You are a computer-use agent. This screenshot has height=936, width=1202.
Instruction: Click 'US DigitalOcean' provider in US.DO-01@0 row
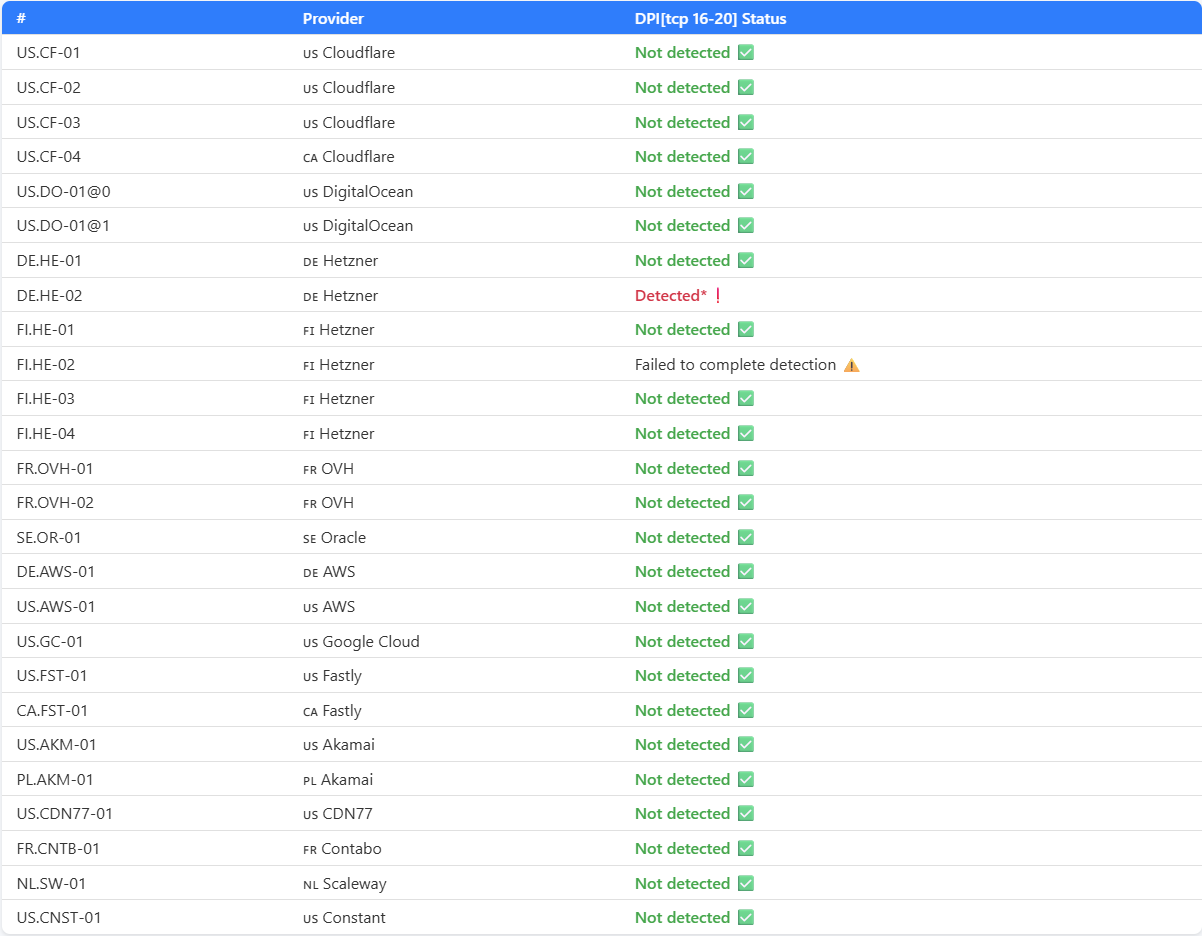tap(358, 192)
